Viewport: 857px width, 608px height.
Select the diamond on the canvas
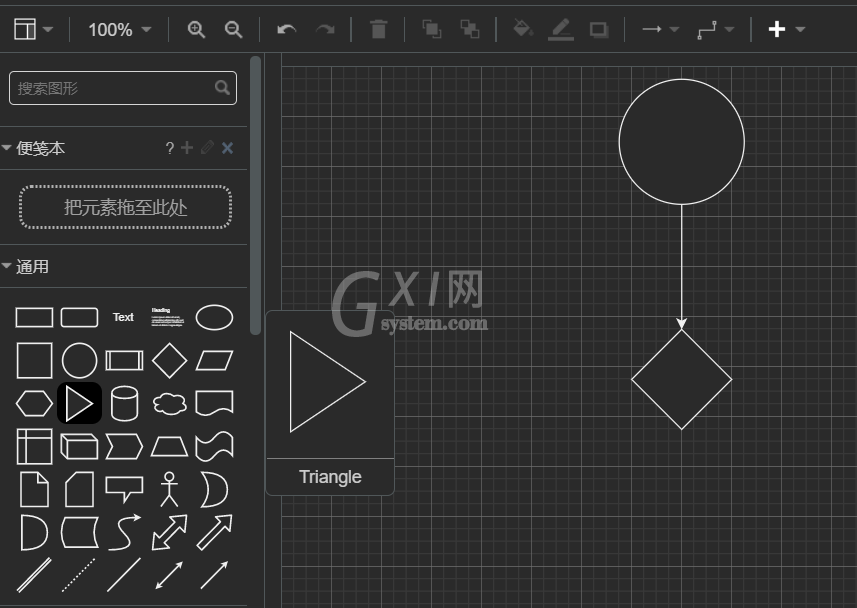click(682, 379)
